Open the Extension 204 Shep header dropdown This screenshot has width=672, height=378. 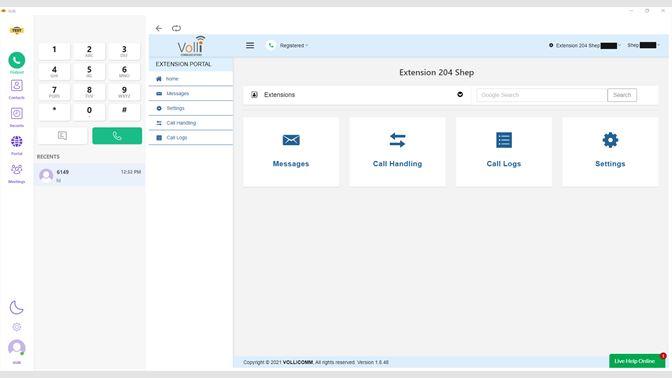pos(585,45)
